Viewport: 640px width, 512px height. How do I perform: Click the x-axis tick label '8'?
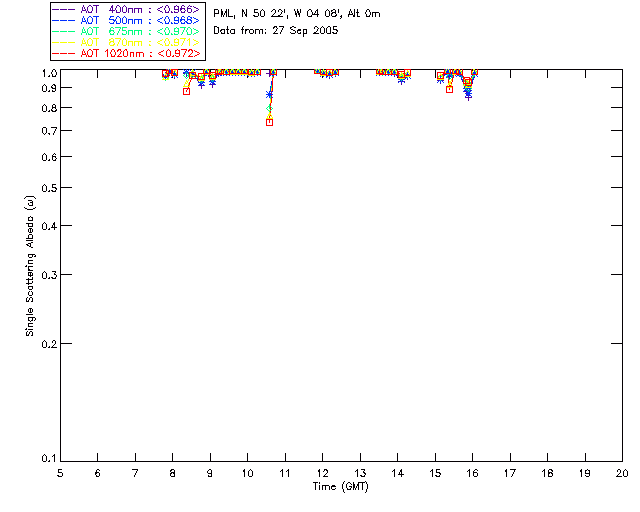pos(172,473)
